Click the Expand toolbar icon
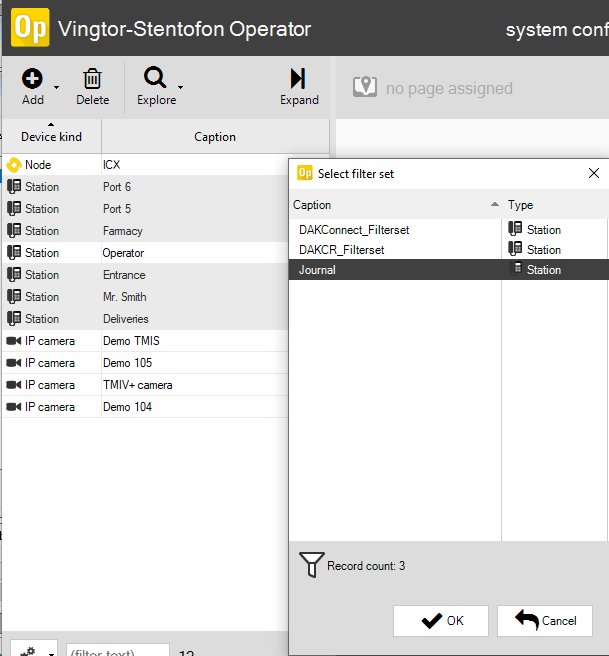 pyautogui.click(x=298, y=79)
